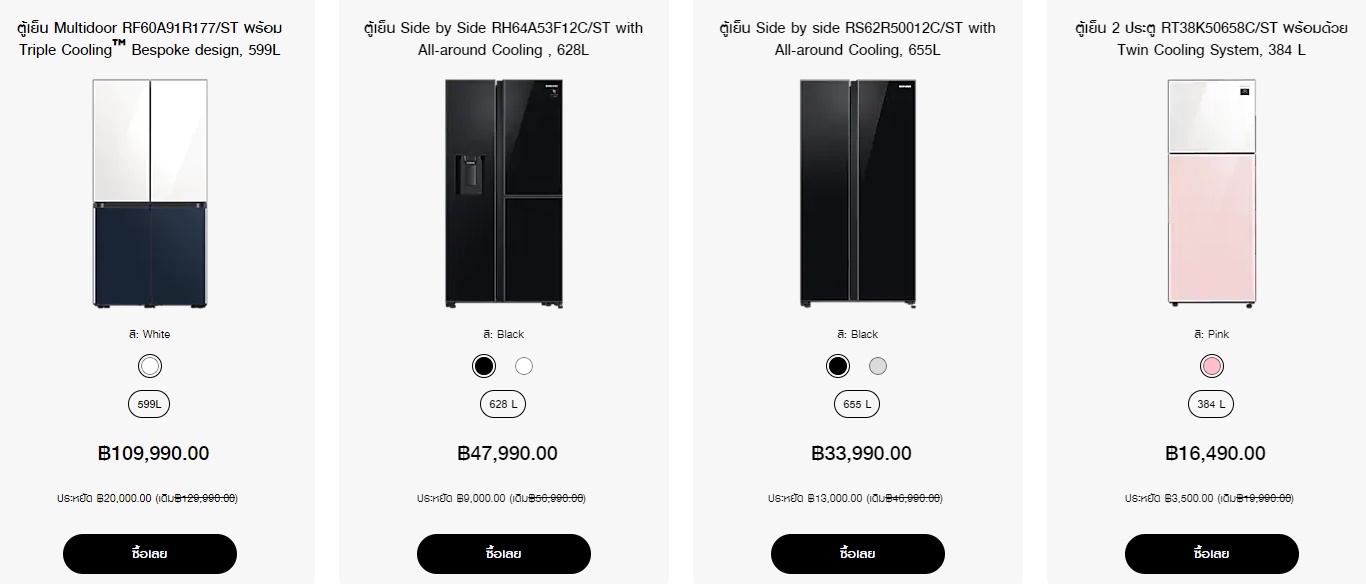The width and height of the screenshot is (1366, 584).
Task: Select the 655 L capacity option
Action: click(x=858, y=405)
